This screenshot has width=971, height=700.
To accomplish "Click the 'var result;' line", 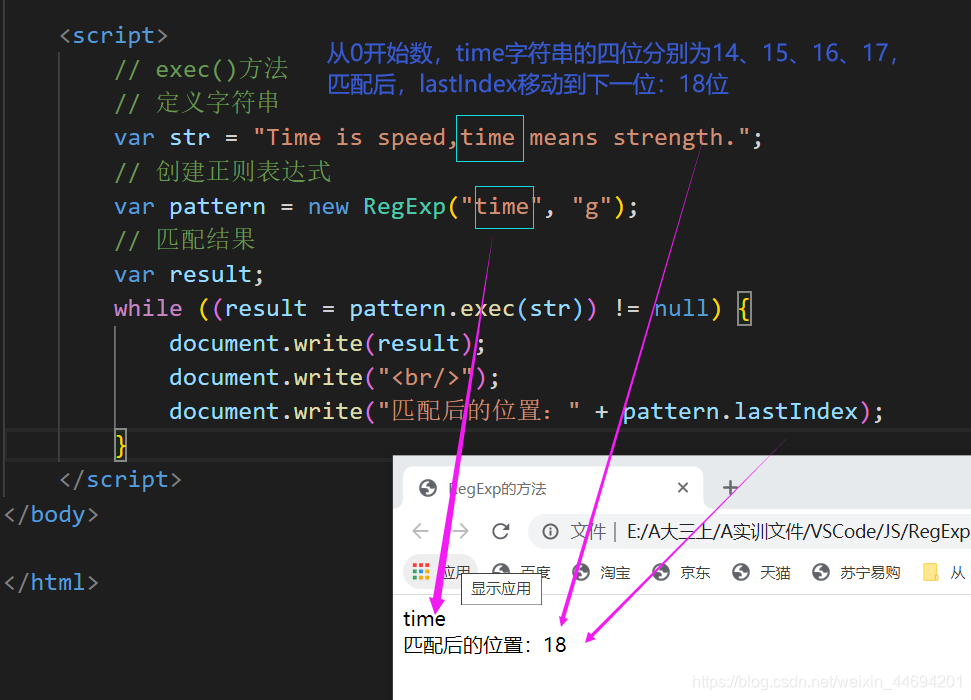I will point(189,274).
